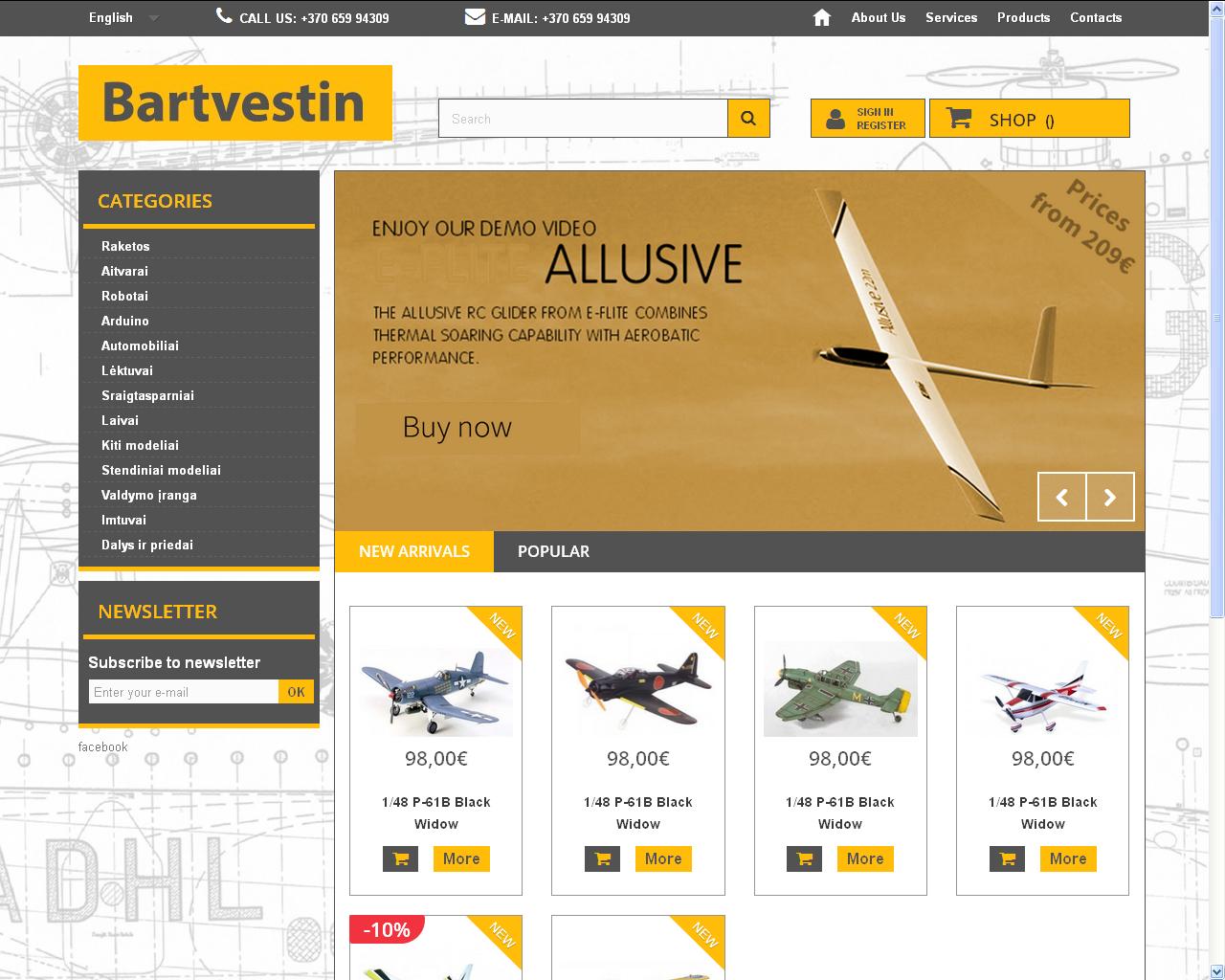
Task: Click the Bartvestin logo
Action: coord(235,102)
